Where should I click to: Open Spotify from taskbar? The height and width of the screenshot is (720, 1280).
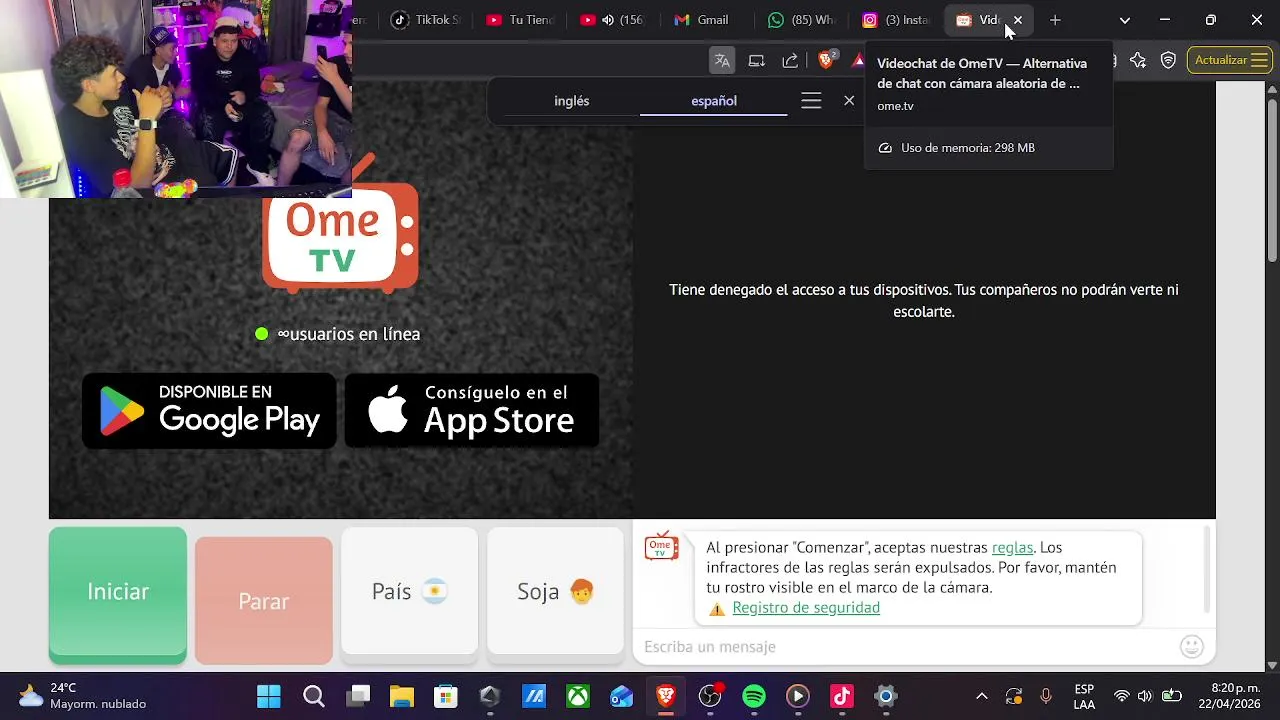754,696
